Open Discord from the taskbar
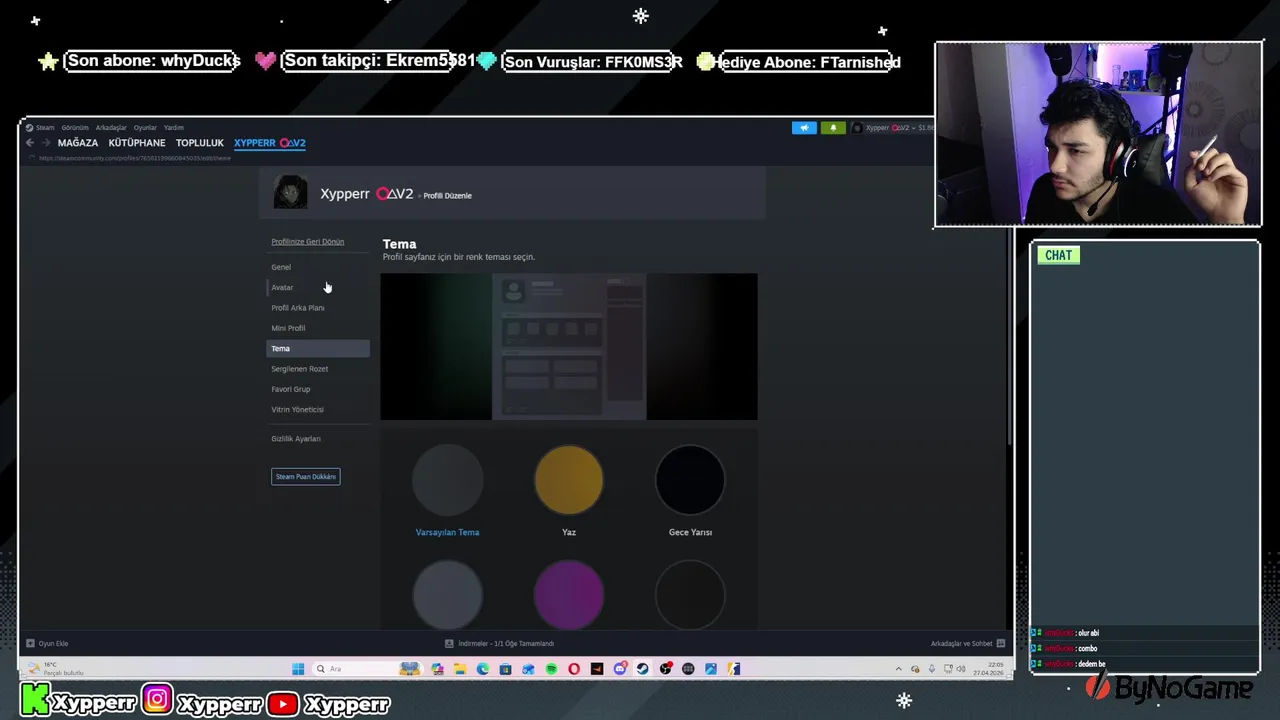Viewport: 1280px width, 720px height. (620, 669)
